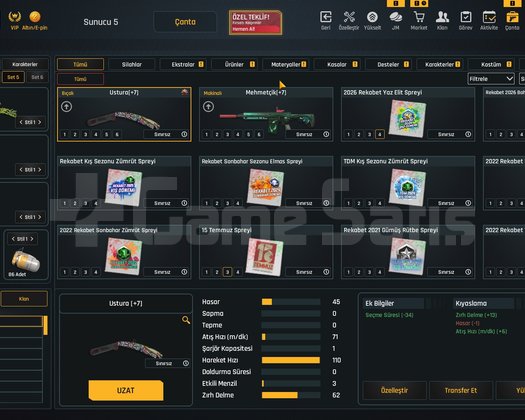Open the Ek Bilgiler section header
The image size is (525, 420).
[394, 303]
